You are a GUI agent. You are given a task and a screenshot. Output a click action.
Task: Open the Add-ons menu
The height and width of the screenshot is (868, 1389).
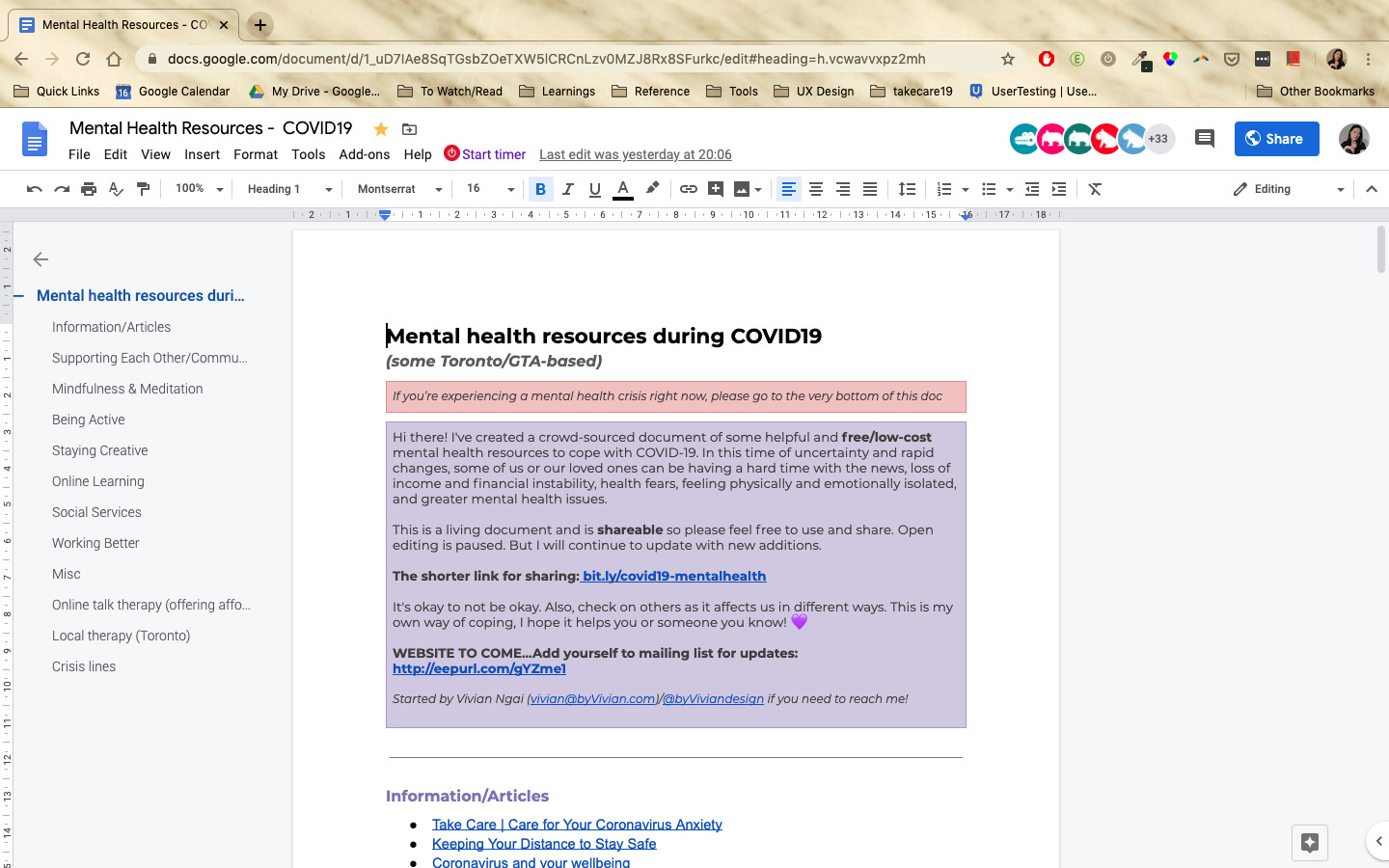(364, 154)
